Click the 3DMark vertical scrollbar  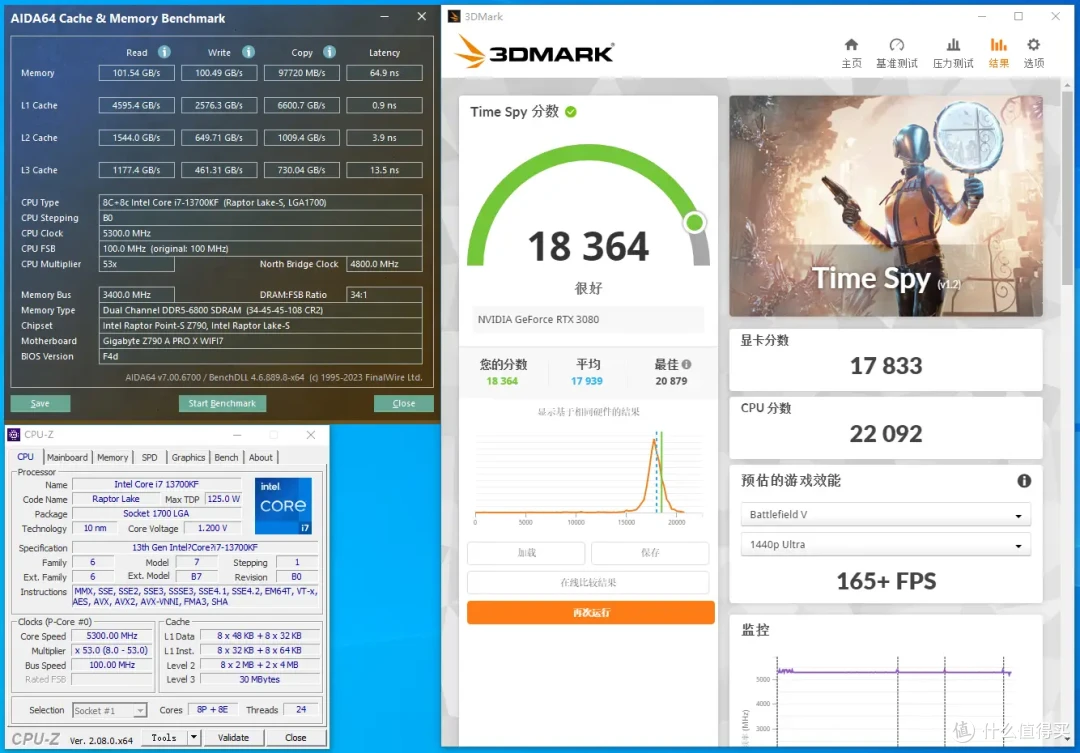1068,186
